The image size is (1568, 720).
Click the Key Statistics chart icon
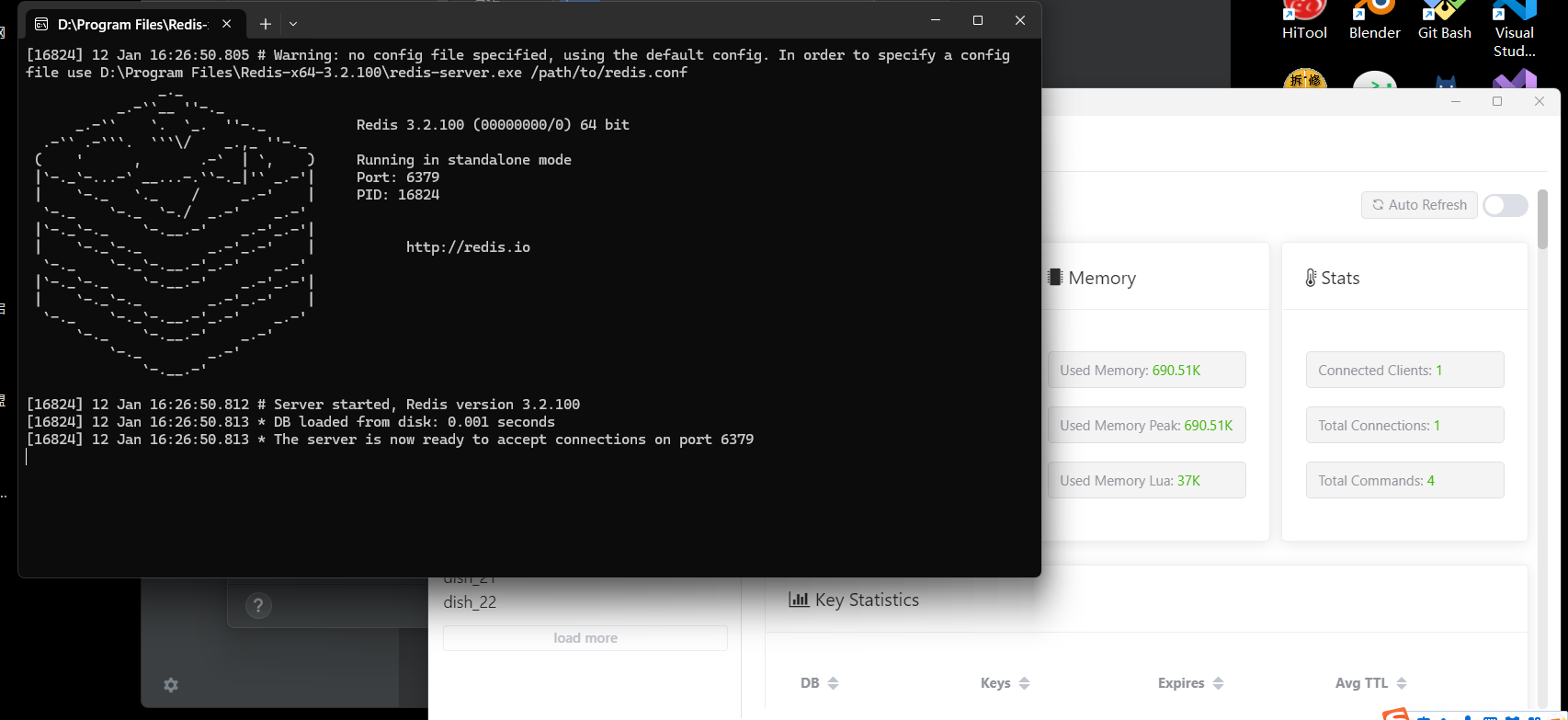coord(799,600)
